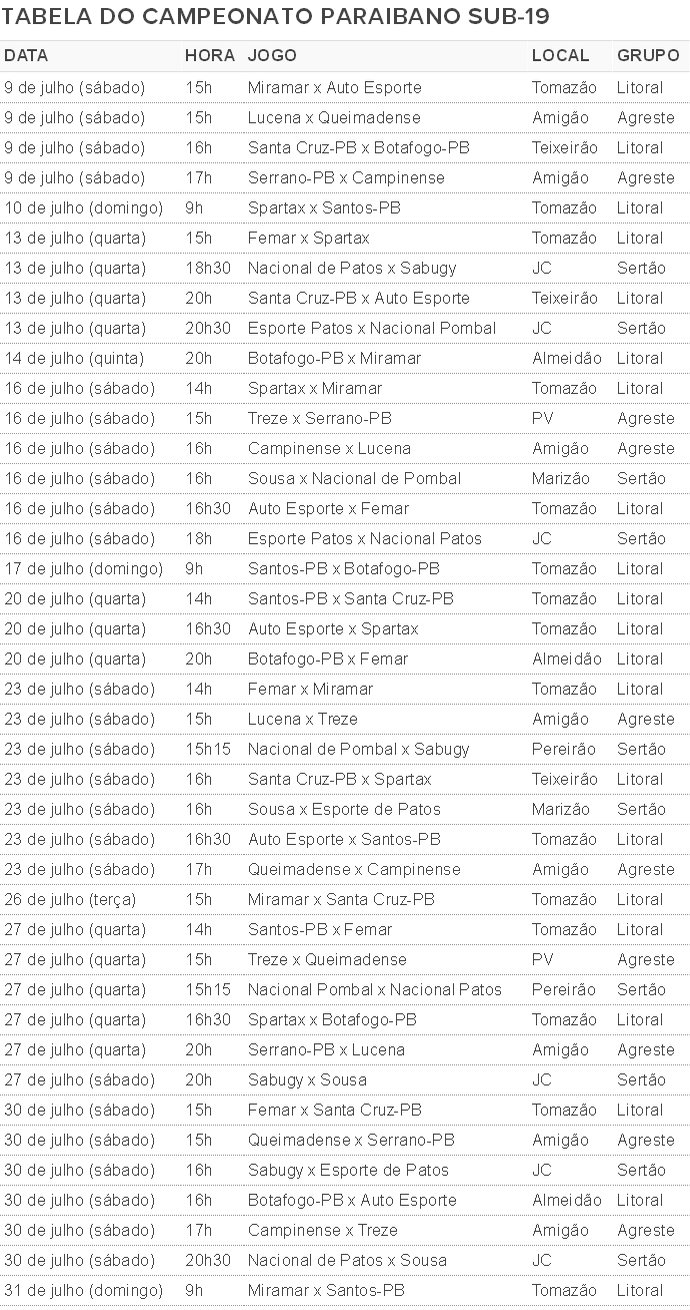This screenshot has width=690, height=1310.
Task: Select the Serrano-PB x Campinense match
Action: [x=346, y=178]
